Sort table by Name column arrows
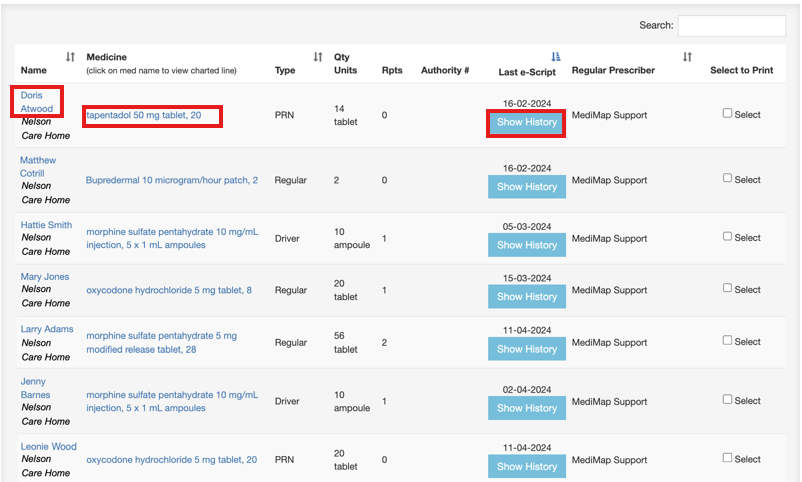Viewport: 802px width, 482px height. [70, 57]
